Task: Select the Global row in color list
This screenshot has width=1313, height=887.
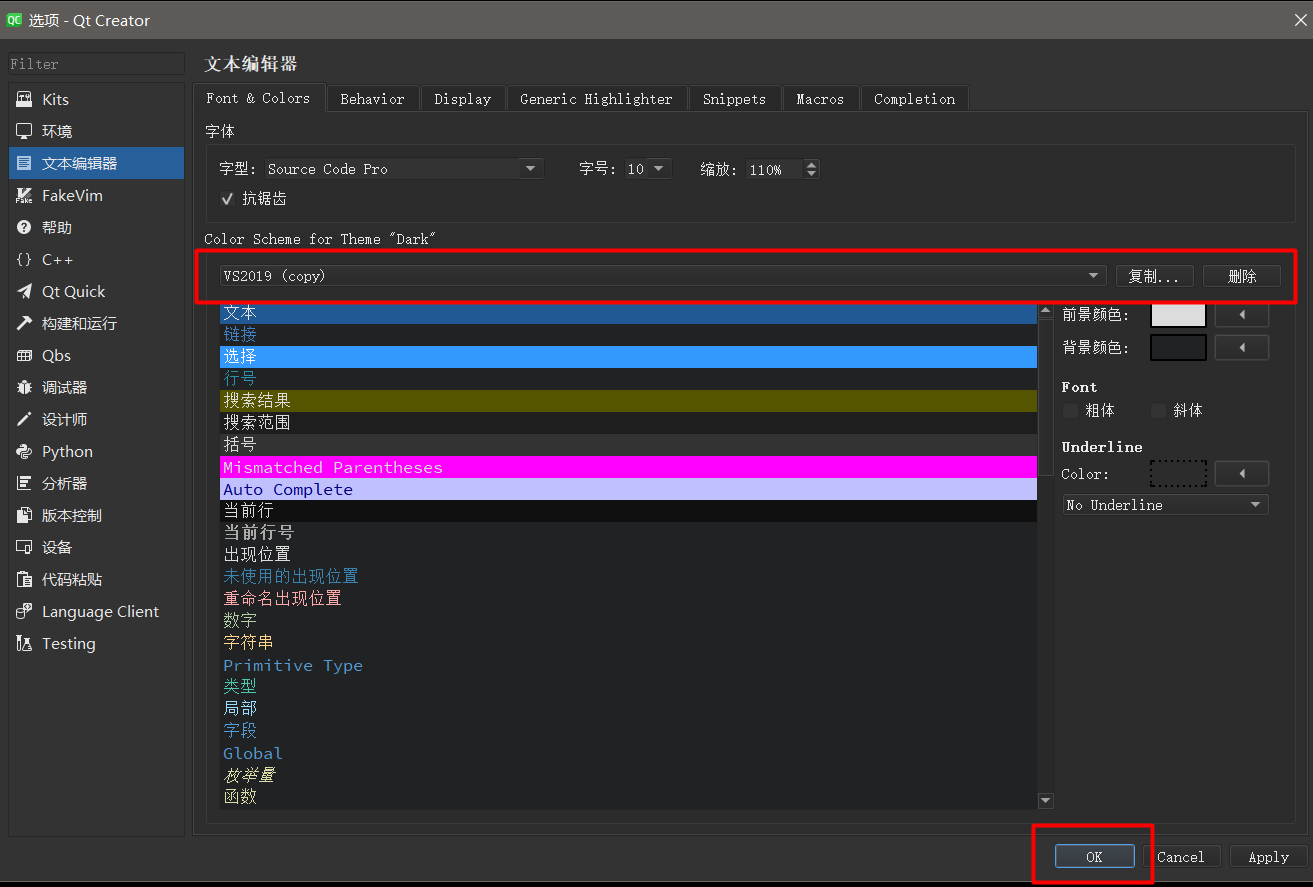Action: (x=628, y=753)
